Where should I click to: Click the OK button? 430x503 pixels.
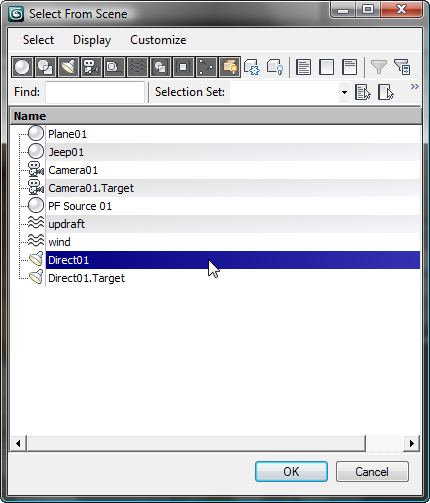pos(291,471)
